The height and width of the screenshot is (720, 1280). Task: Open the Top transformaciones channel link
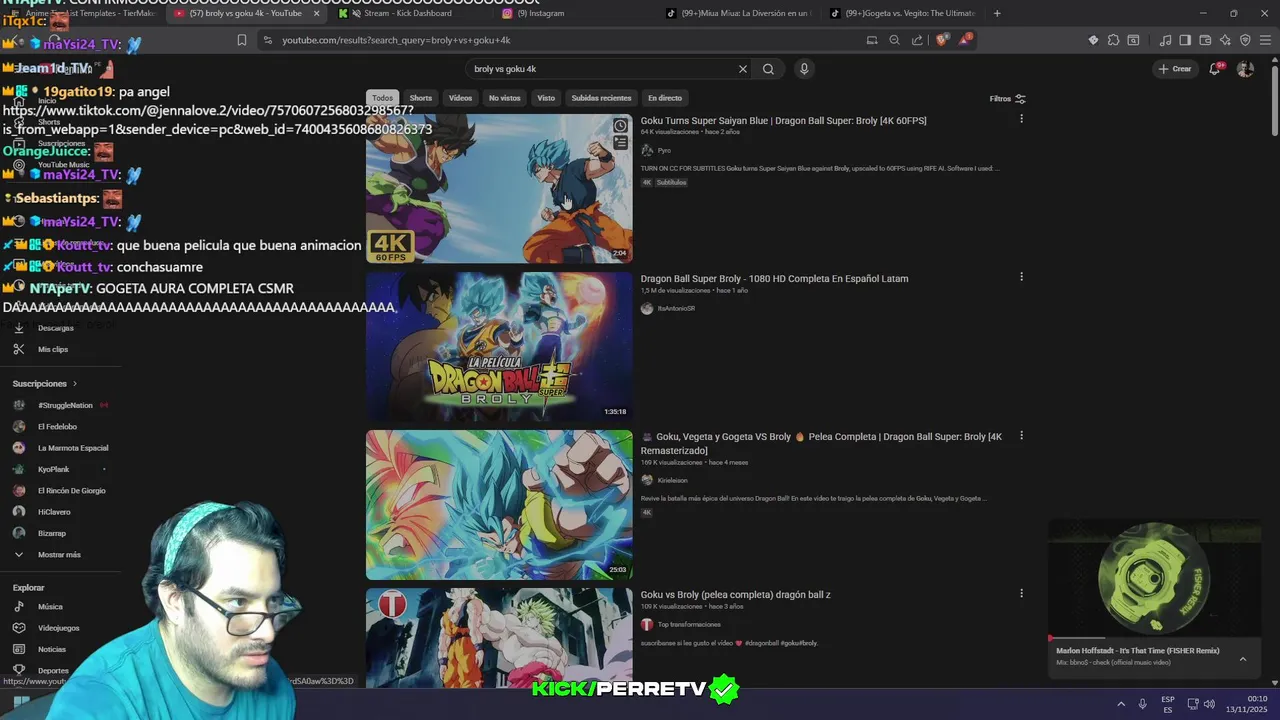click(x=689, y=624)
